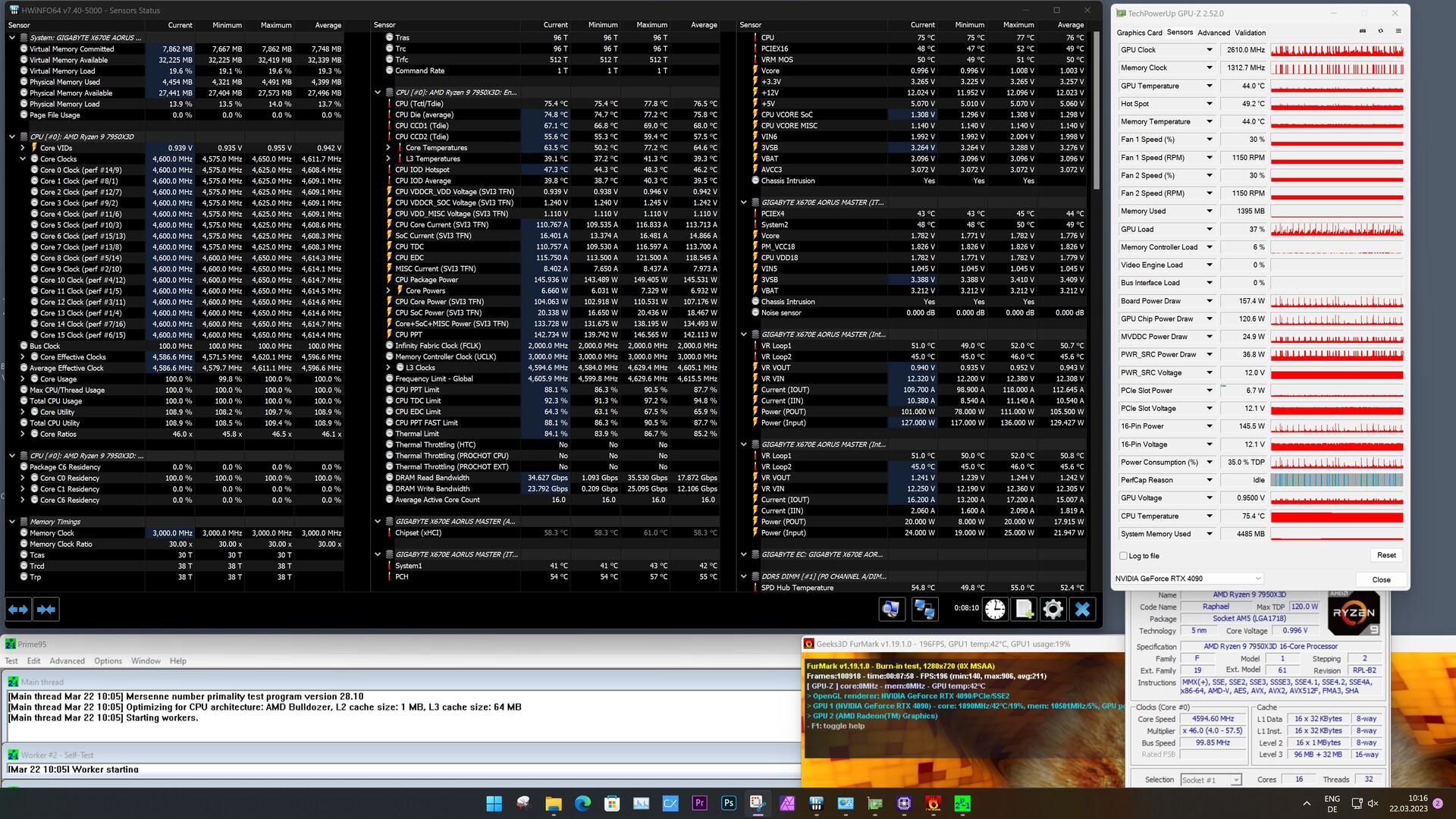Open Prime95 Edit menu
The width and height of the screenshot is (1456, 819).
coord(34,661)
